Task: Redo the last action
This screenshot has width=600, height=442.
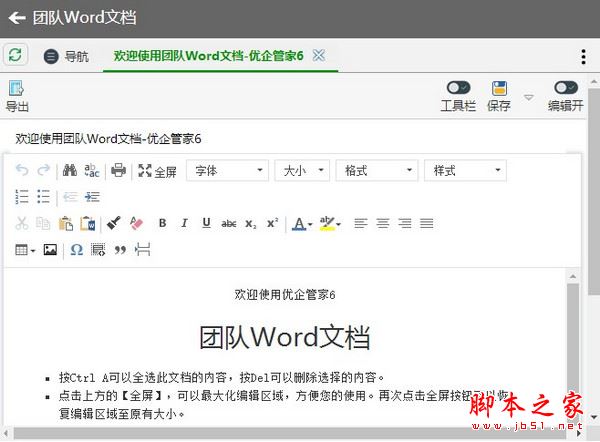Action: tap(44, 170)
